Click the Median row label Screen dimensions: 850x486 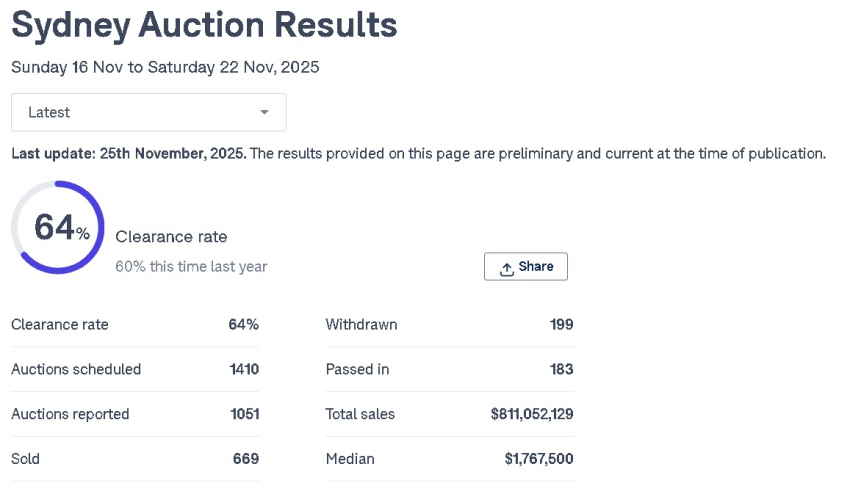(x=350, y=459)
